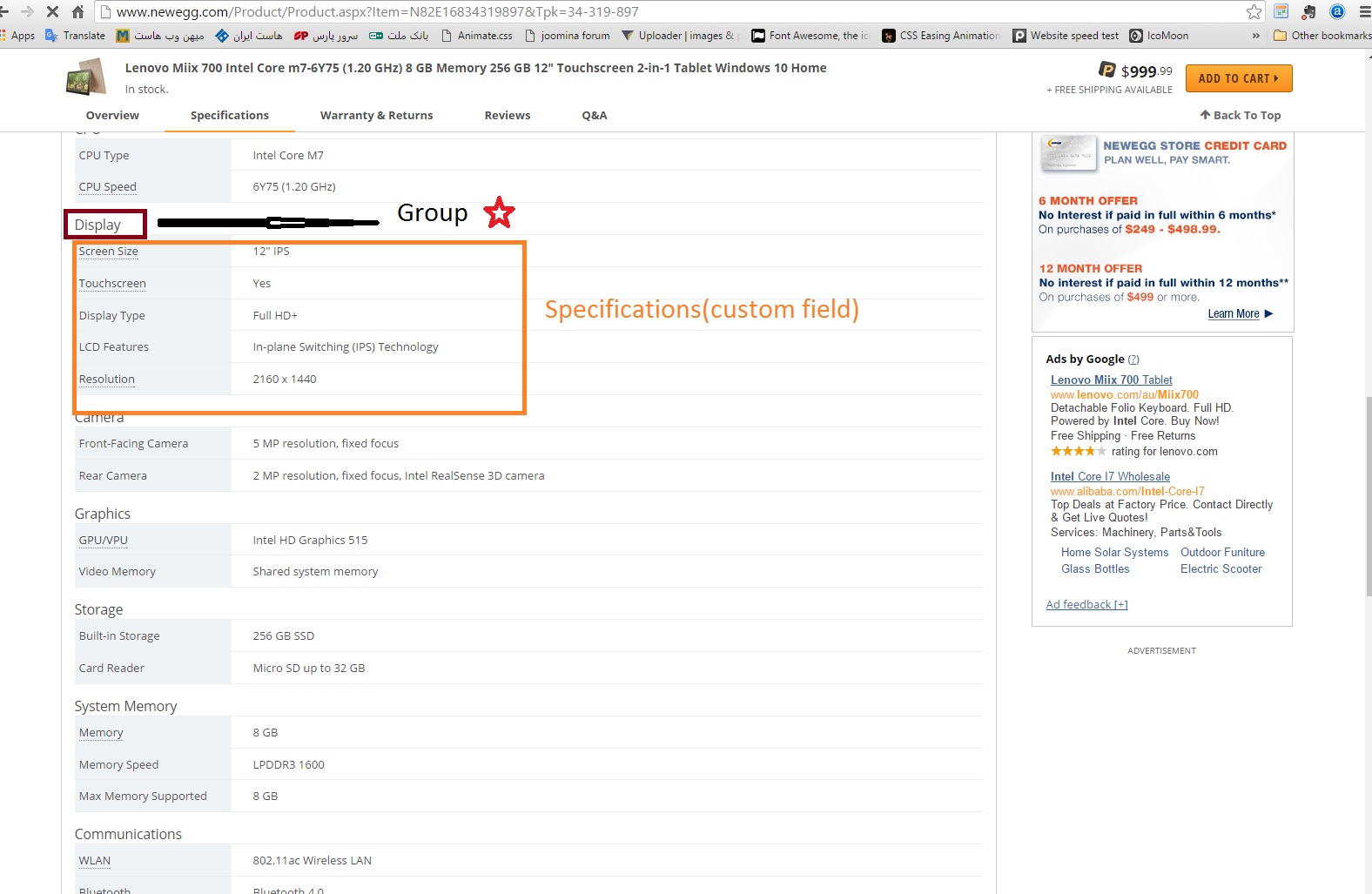Viewport: 1372px width, 894px height.
Task: Go to the browser home page
Action: pos(77,11)
